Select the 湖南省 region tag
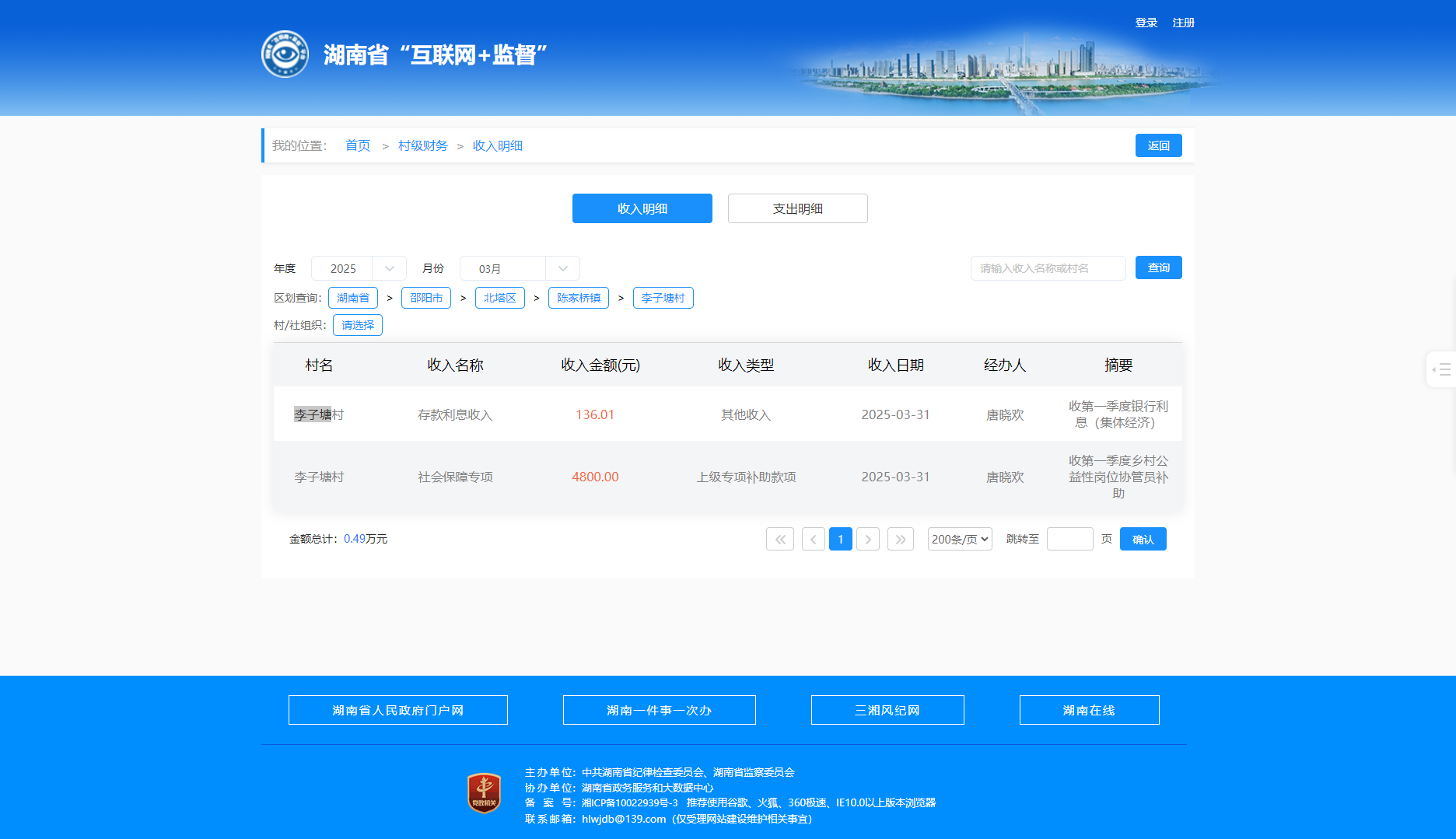This screenshot has height=839, width=1456. 353,298
